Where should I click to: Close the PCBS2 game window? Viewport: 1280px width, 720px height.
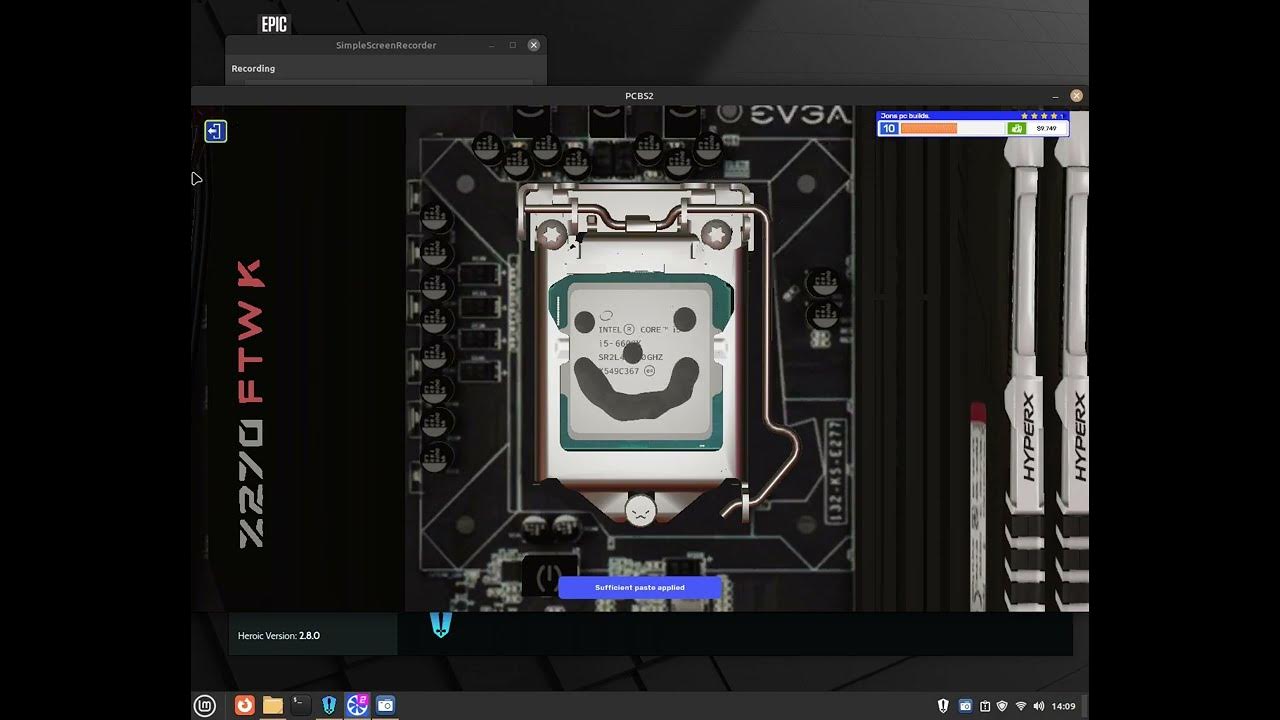[x=1077, y=96]
